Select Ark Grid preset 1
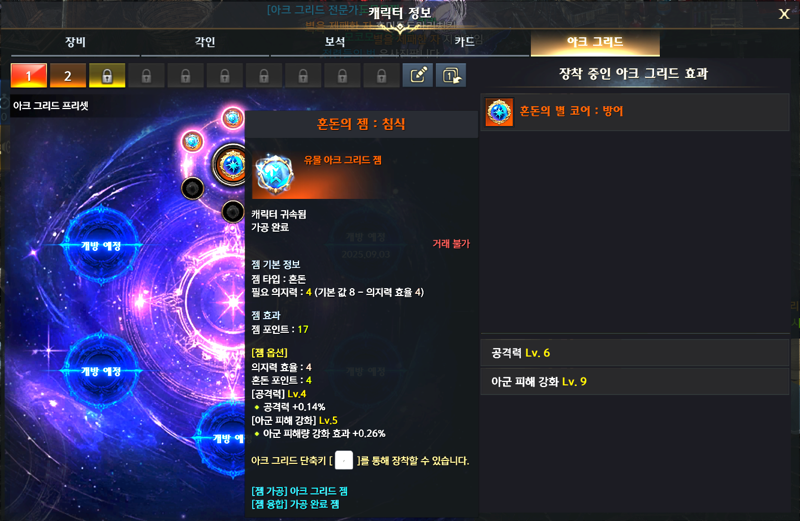 29,76
